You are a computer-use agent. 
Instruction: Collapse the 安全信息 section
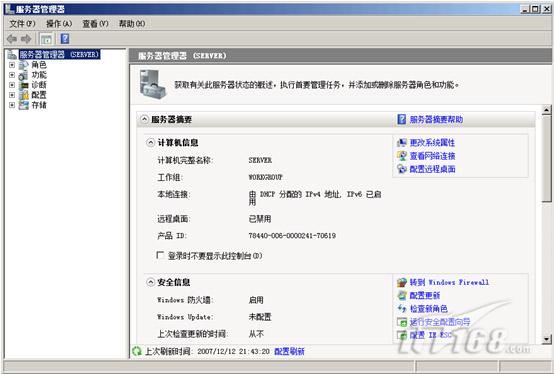[x=151, y=282]
